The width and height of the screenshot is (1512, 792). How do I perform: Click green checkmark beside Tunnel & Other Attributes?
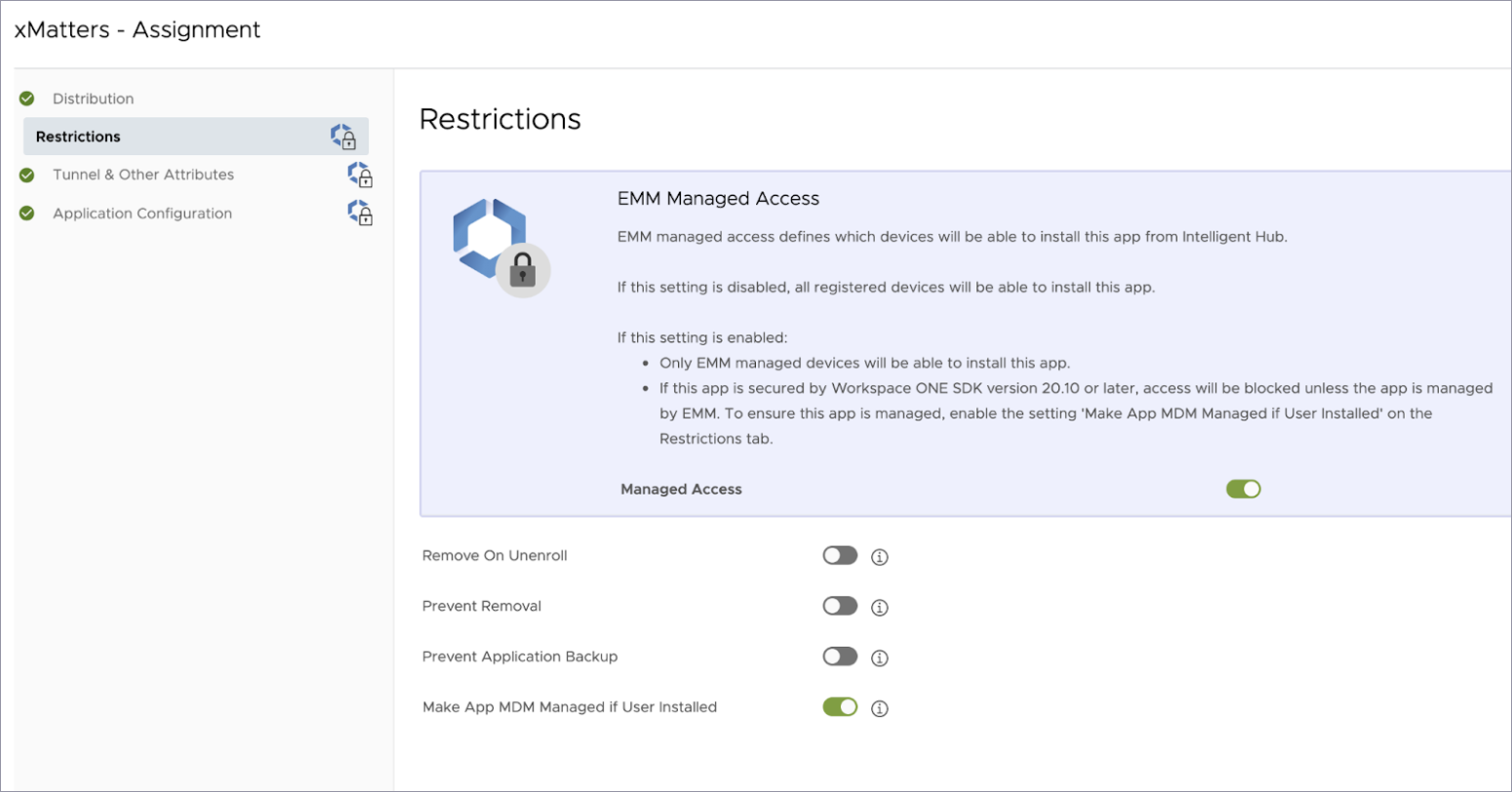tap(27, 175)
